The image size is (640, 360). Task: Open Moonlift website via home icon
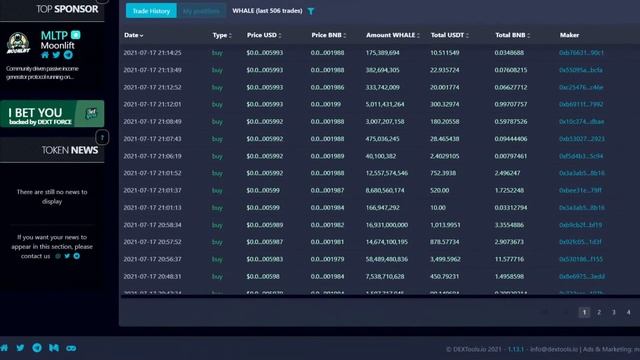[45, 55]
